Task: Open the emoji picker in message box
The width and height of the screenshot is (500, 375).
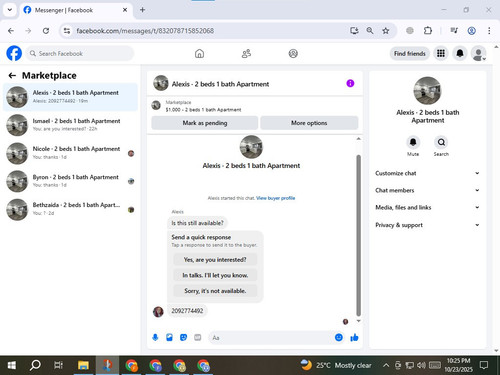Action: 339,337
